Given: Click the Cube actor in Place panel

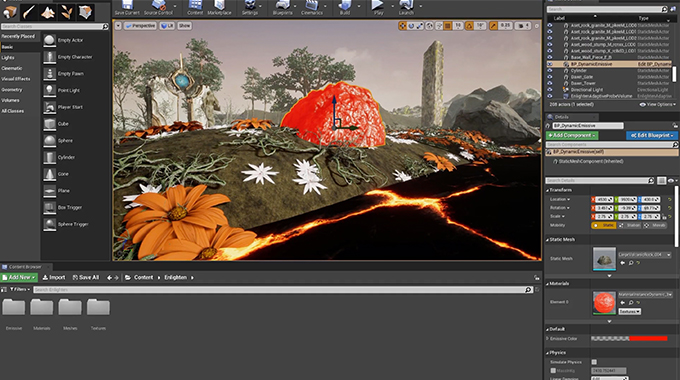Looking at the screenshot, I should tap(63, 124).
